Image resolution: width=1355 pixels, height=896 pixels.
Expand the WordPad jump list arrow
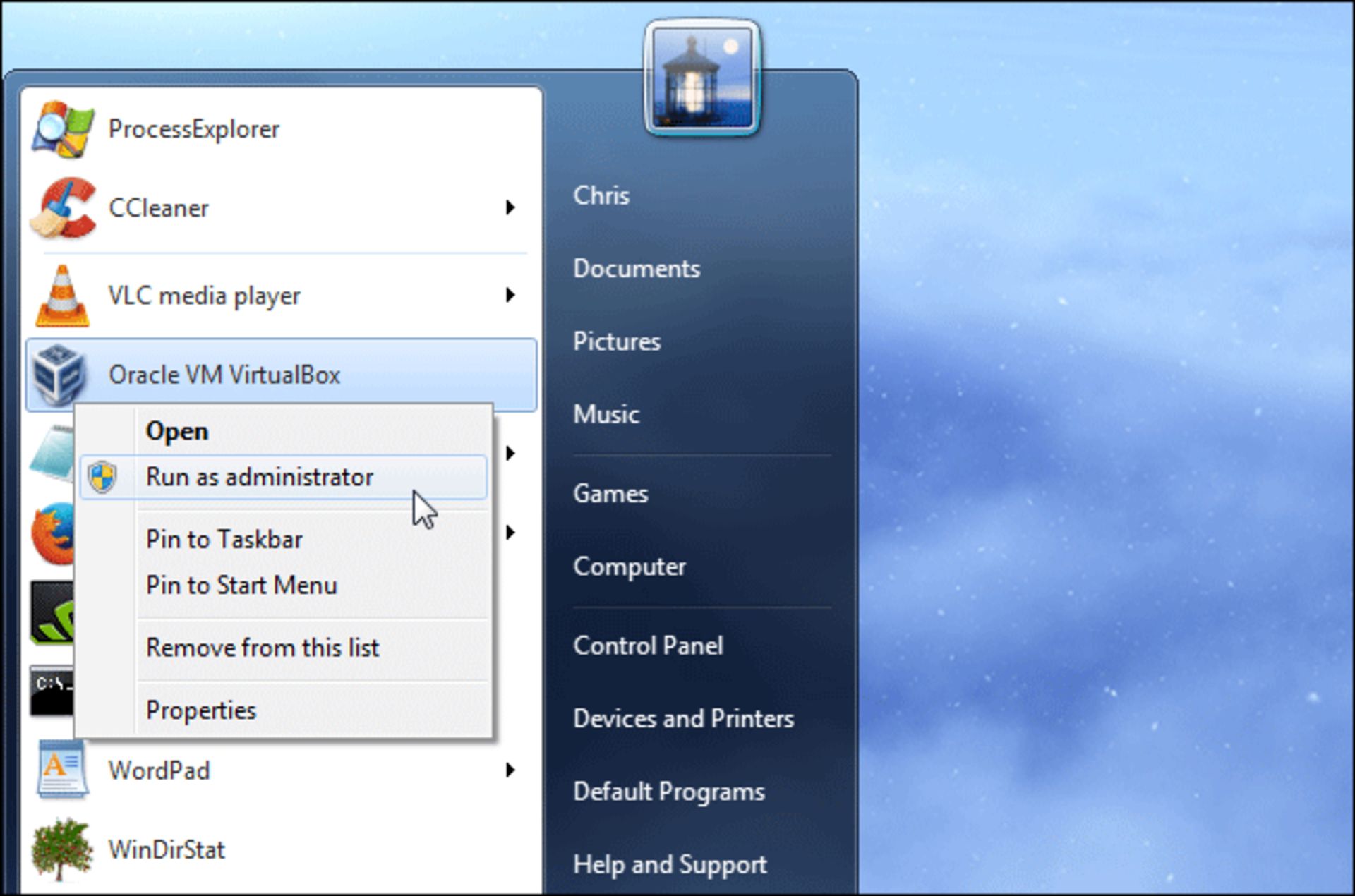[x=510, y=770]
